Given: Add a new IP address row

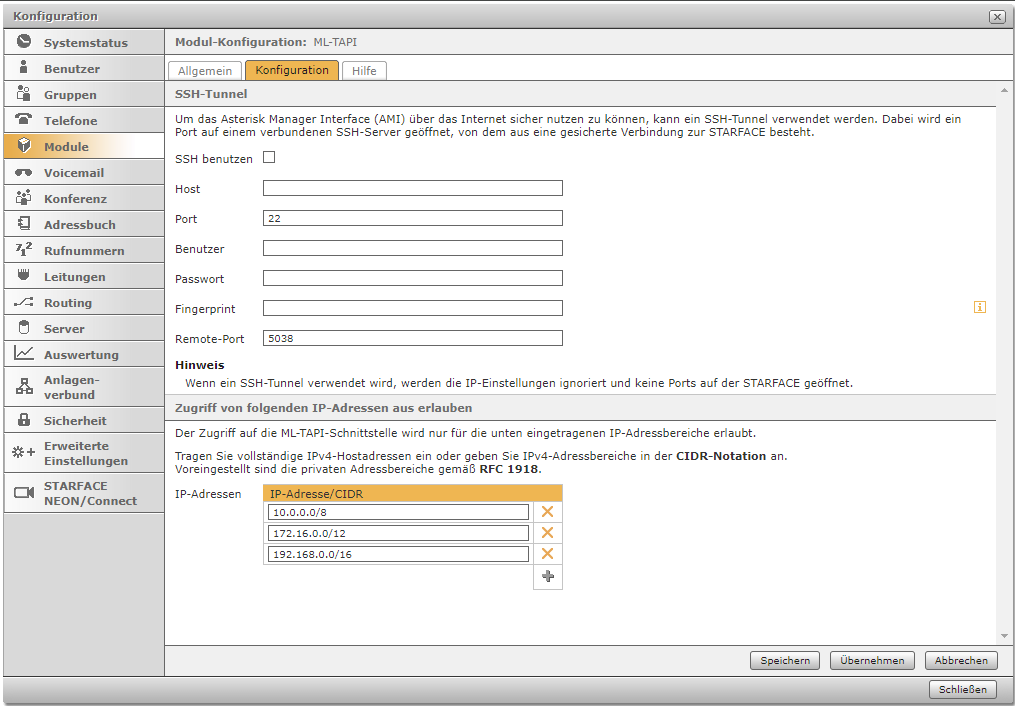Looking at the screenshot, I should [x=547, y=576].
